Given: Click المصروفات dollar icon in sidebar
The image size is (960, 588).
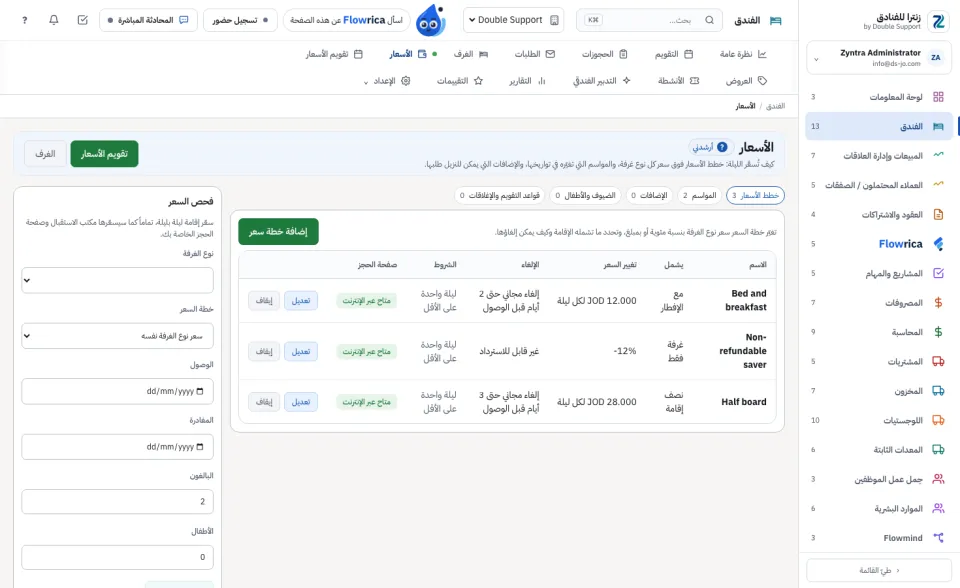Looking at the screenshot, I should click(938, 303).
